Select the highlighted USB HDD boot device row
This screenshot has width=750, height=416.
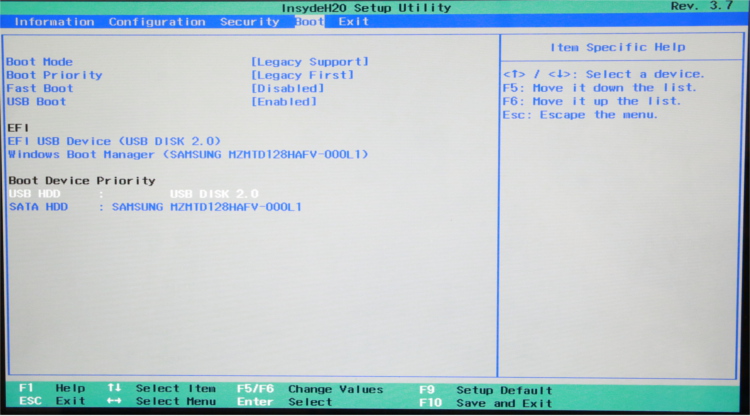point(133,194)
